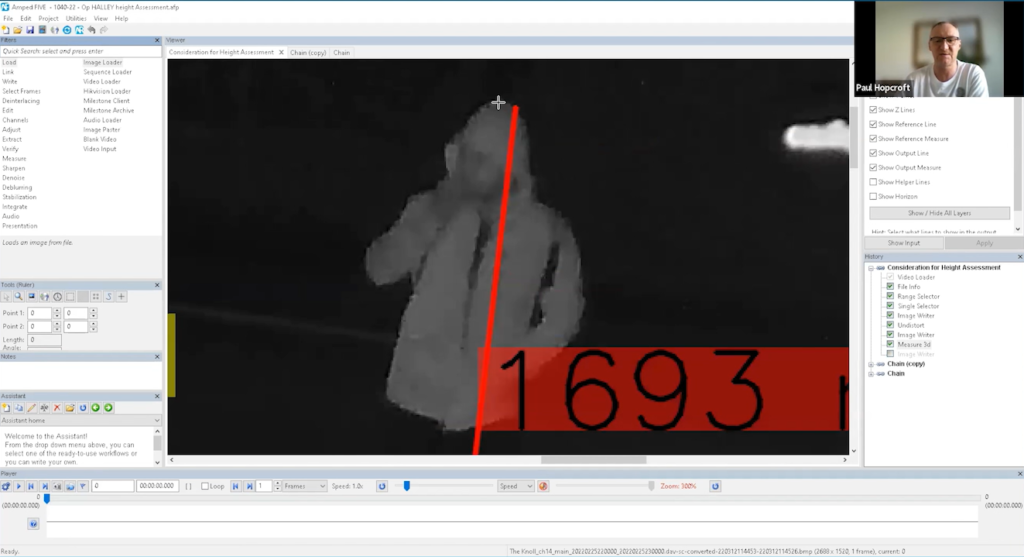Click the next frame button in Player
This screenshot has width=1024, height=557.
44,486
